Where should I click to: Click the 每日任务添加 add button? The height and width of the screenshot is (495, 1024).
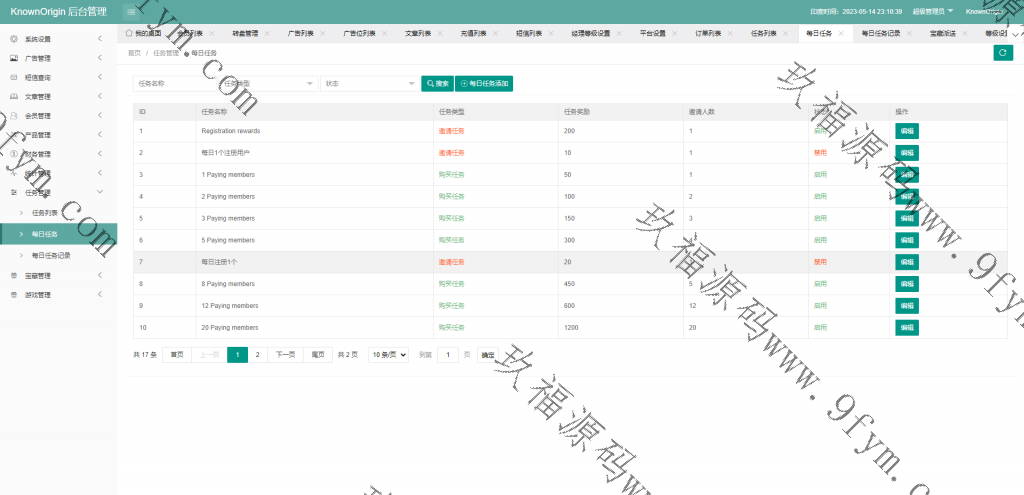484,84
